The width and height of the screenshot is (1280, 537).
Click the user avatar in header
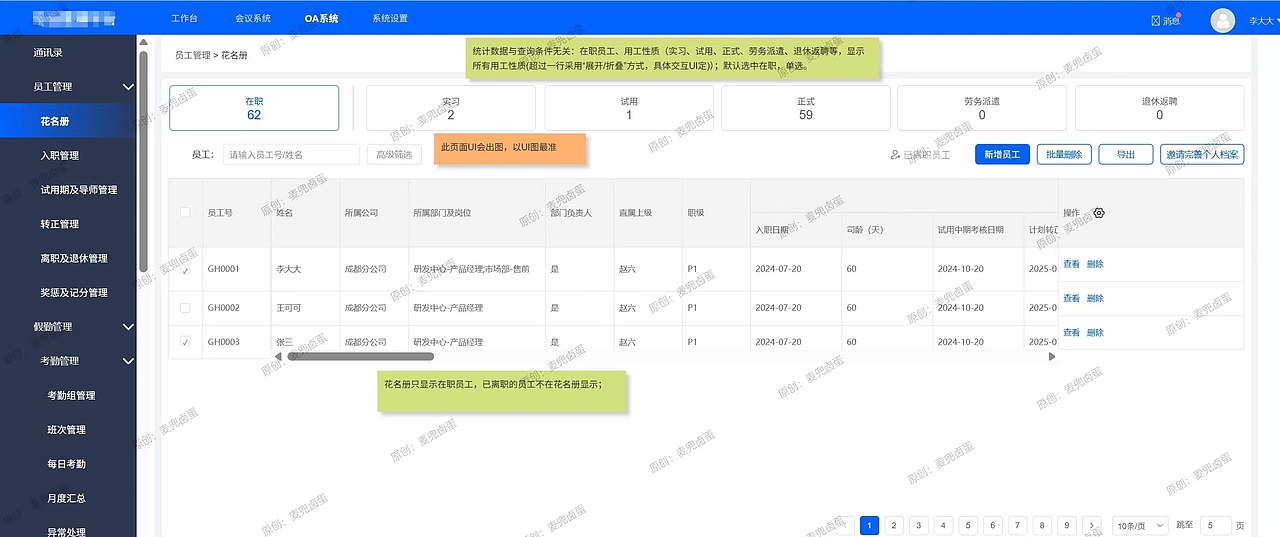(1222, 20)
